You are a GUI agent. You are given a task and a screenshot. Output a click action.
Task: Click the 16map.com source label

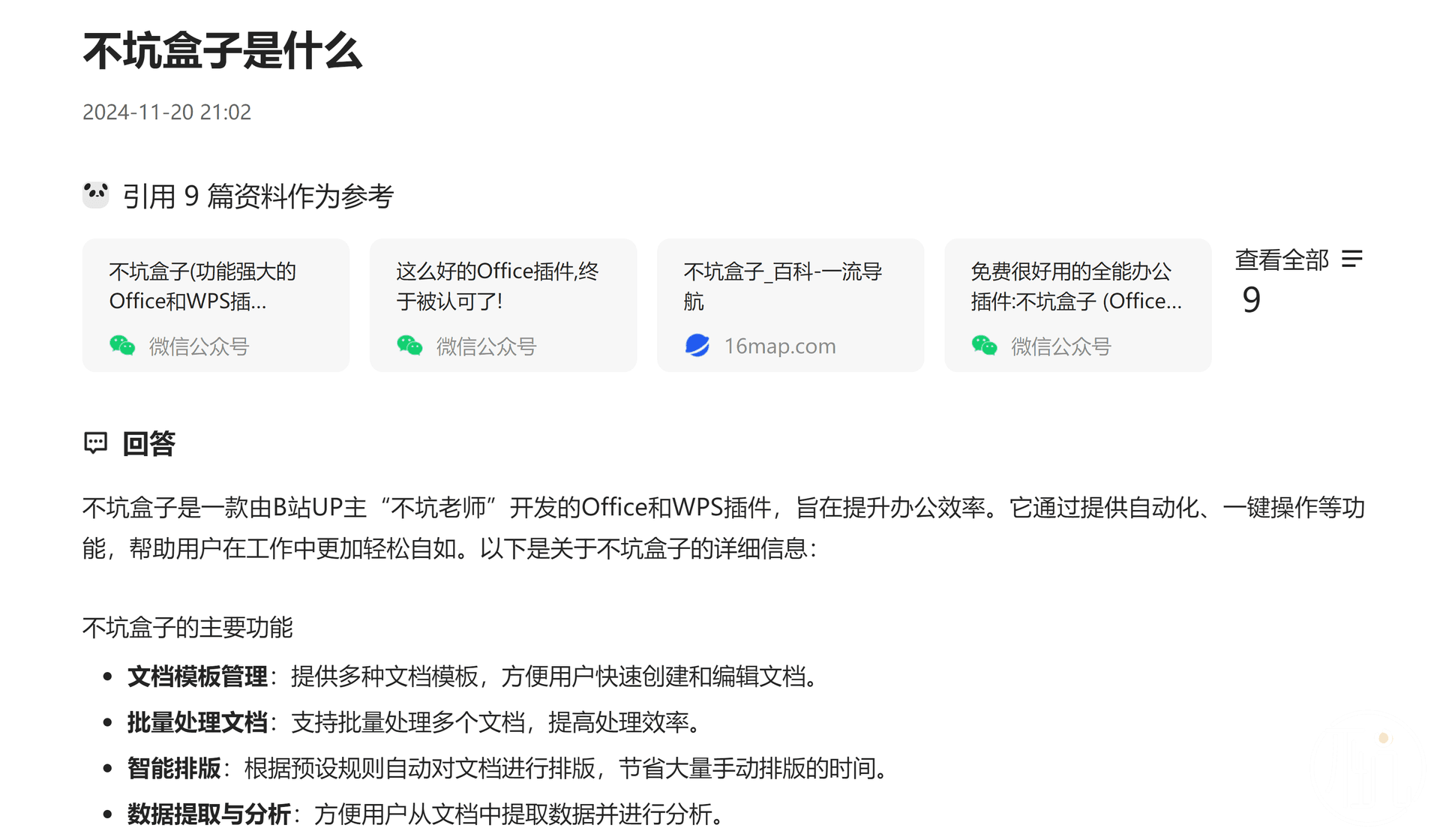click(x=780, y=346)
